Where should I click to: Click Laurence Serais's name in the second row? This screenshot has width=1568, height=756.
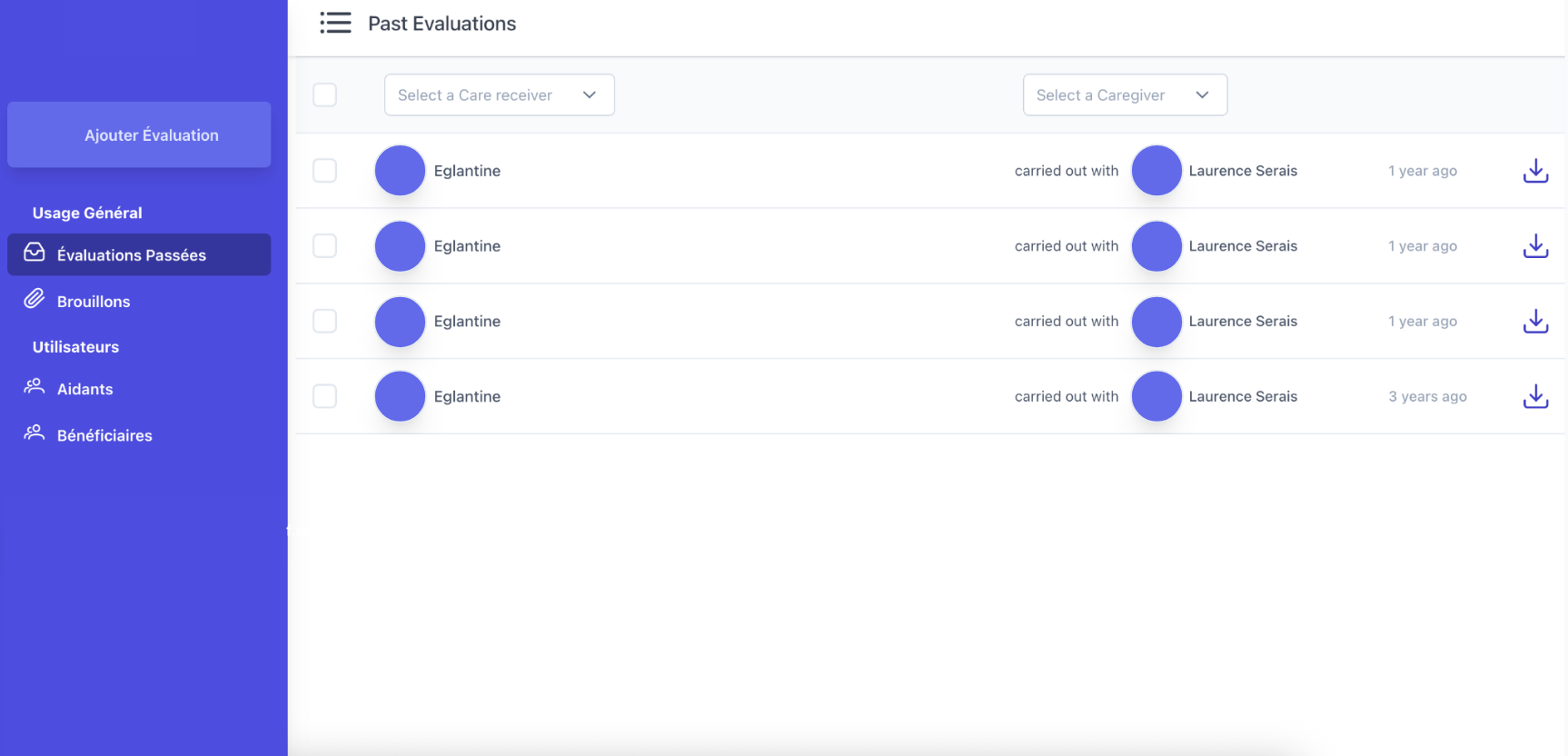point(1243,246)
